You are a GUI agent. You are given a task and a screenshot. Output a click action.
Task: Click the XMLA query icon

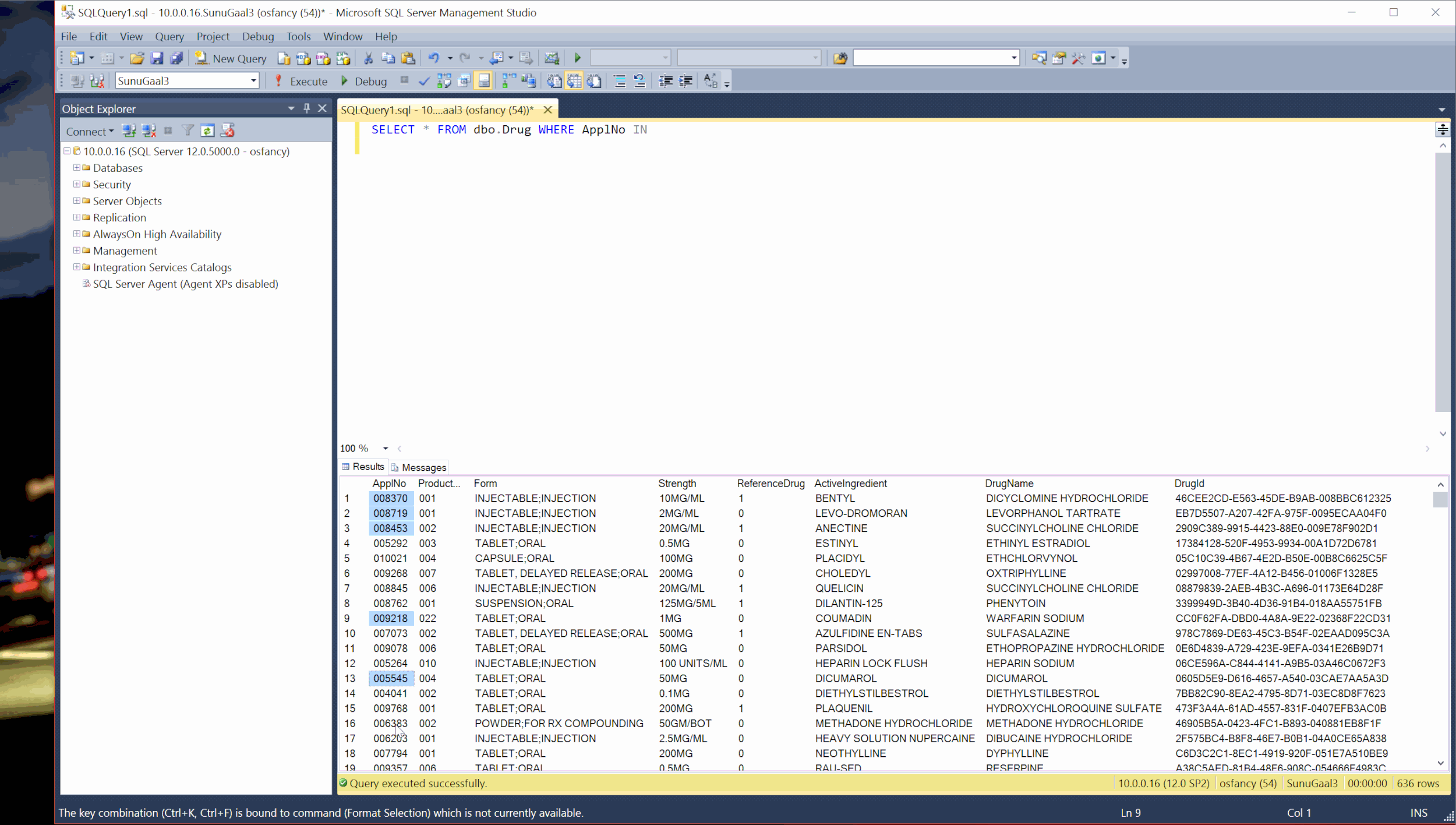click(x=343, y=58)
